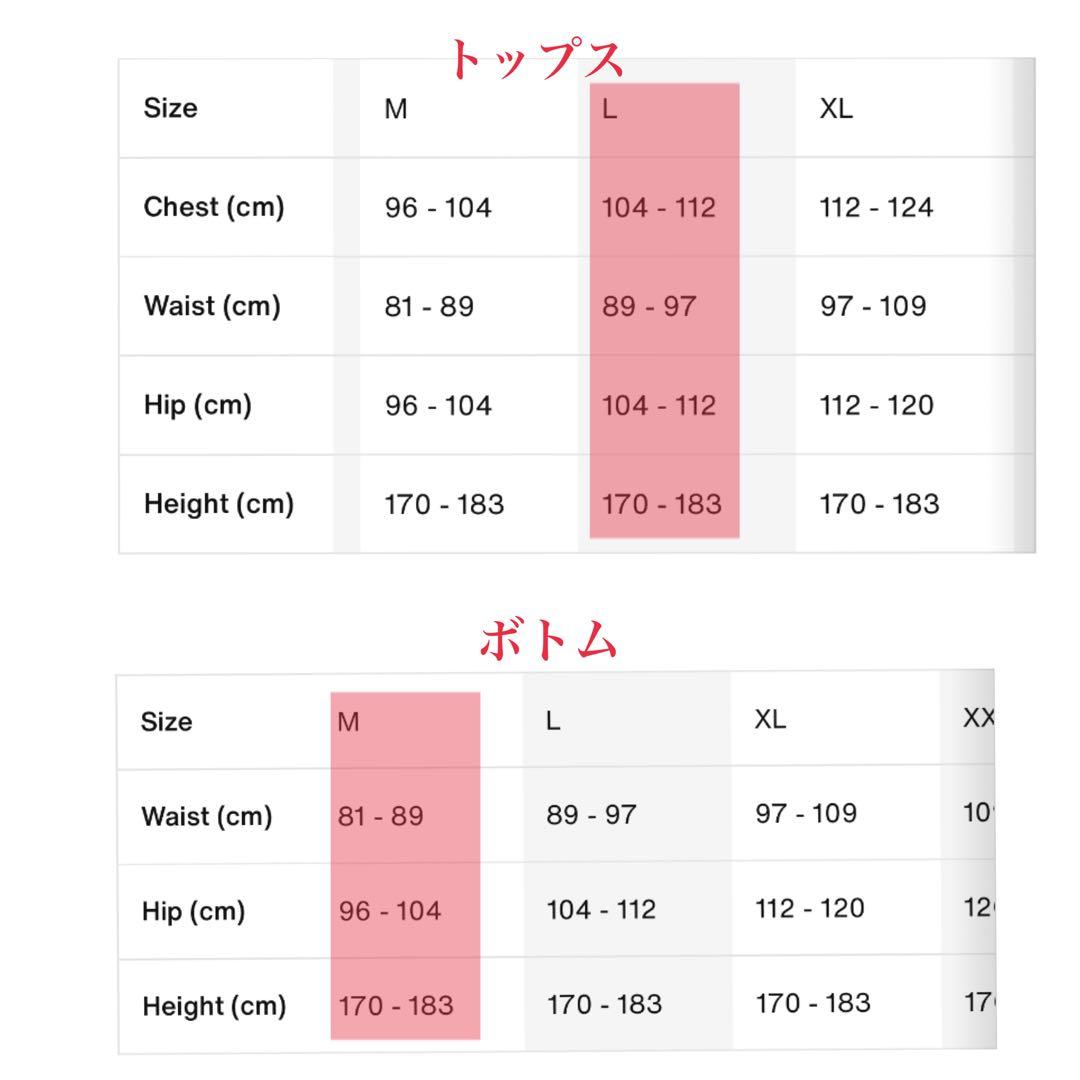Select the chest value 112 - 124
1080x1080 pixels.
pos(876,208)
